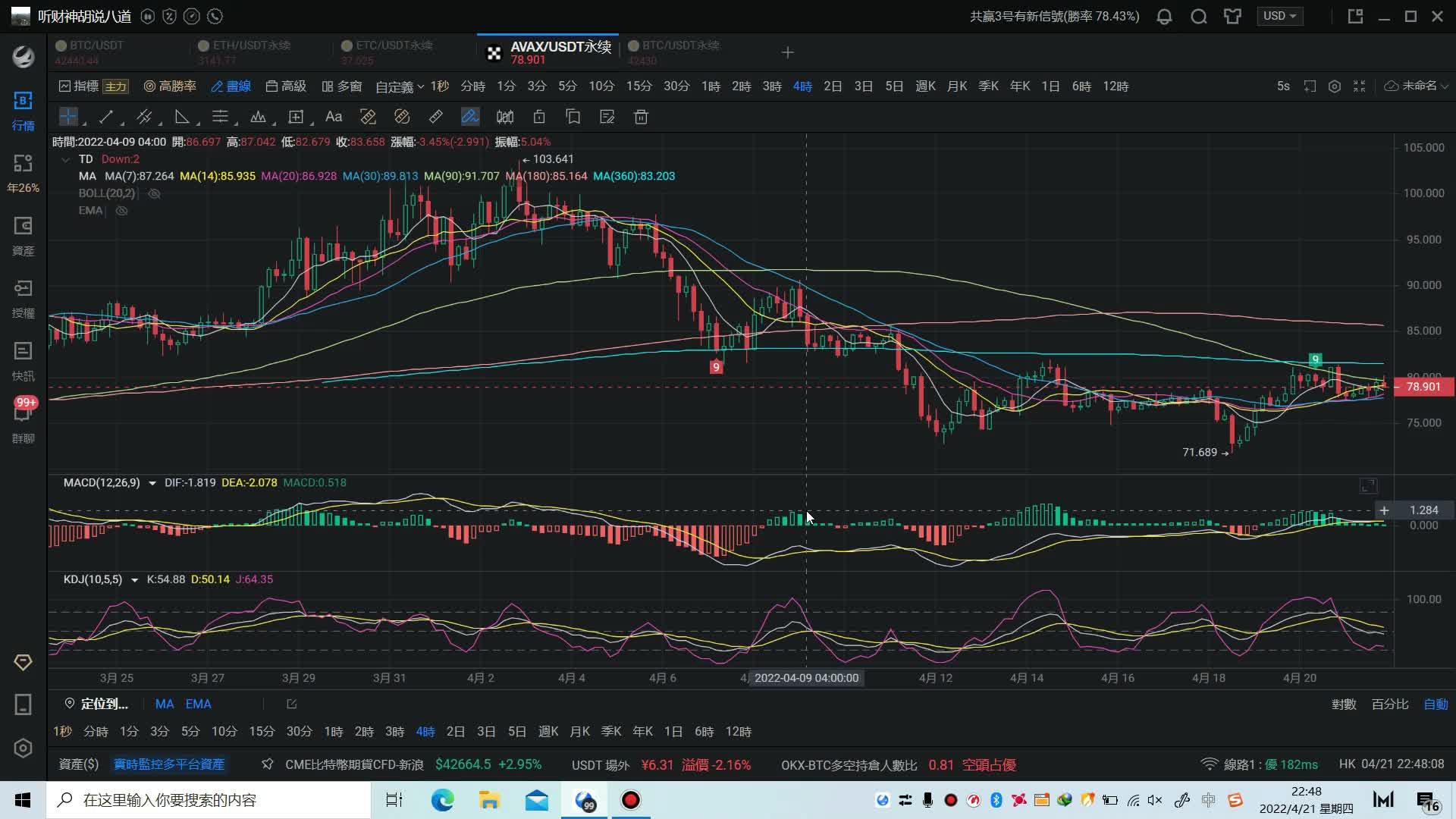The image size is (1456, 819).
Task: Click the 78.901 current price label
Action: [1423, 387]
